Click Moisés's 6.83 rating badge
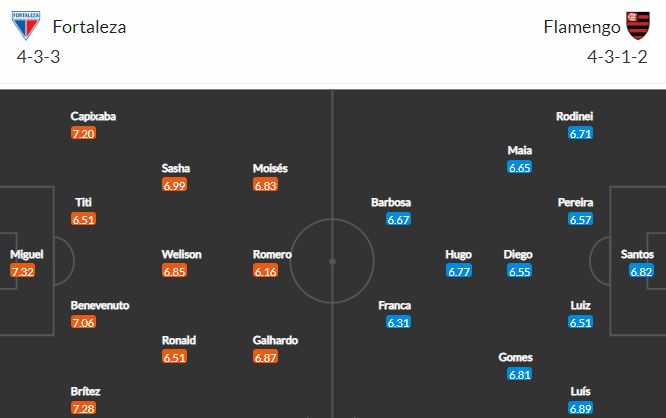 tap(265, 185)
